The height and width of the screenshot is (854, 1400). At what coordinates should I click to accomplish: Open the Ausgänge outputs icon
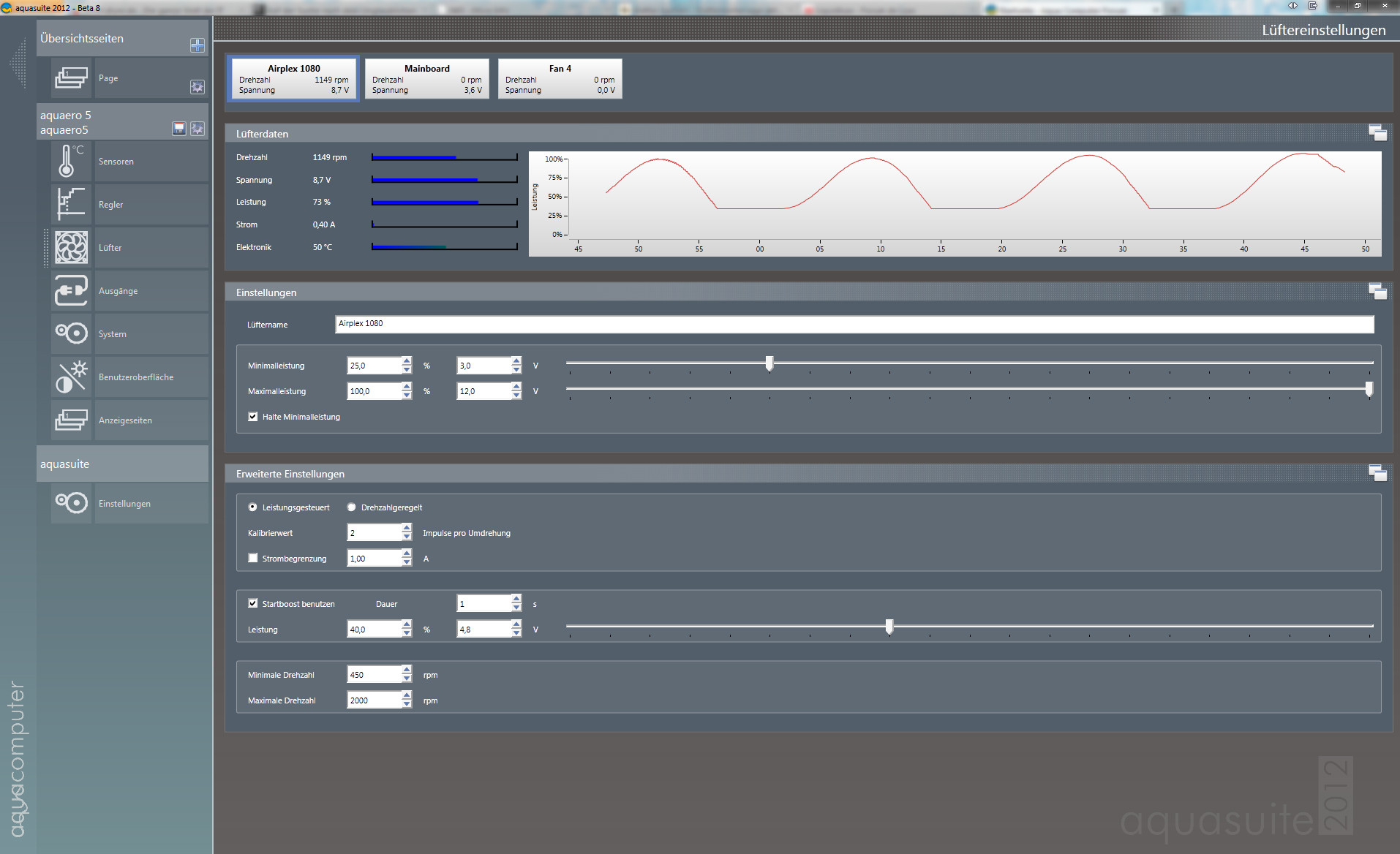[x=71, y=291]
